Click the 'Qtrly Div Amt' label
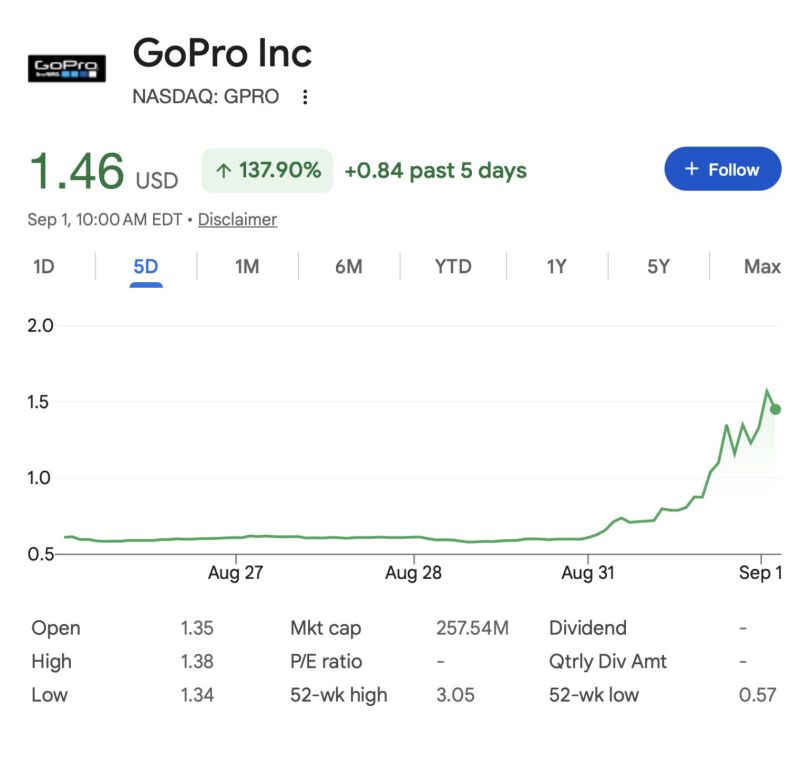 [608, 662]
